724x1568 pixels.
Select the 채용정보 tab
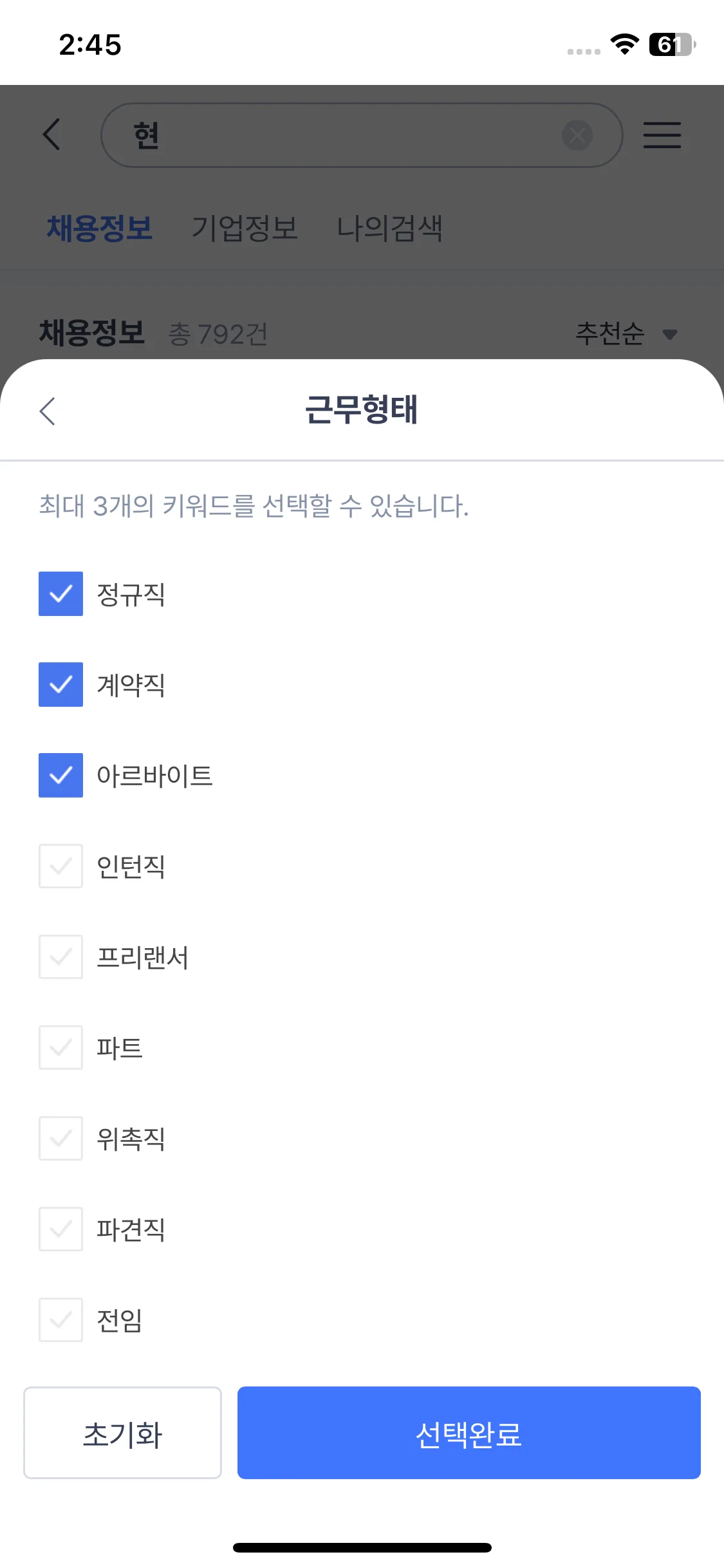tap(100, 229)
